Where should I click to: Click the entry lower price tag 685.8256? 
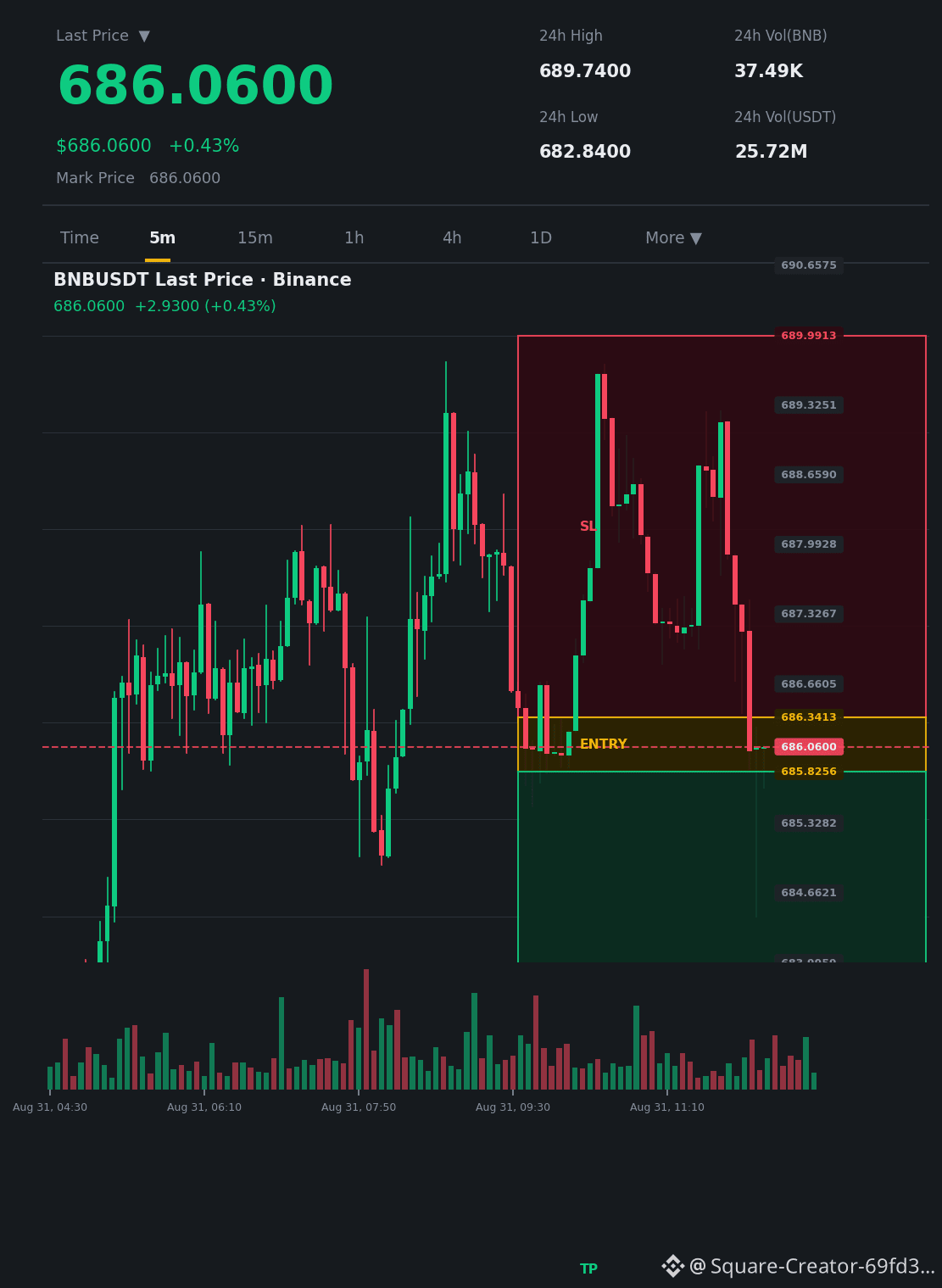pos(809,772)
